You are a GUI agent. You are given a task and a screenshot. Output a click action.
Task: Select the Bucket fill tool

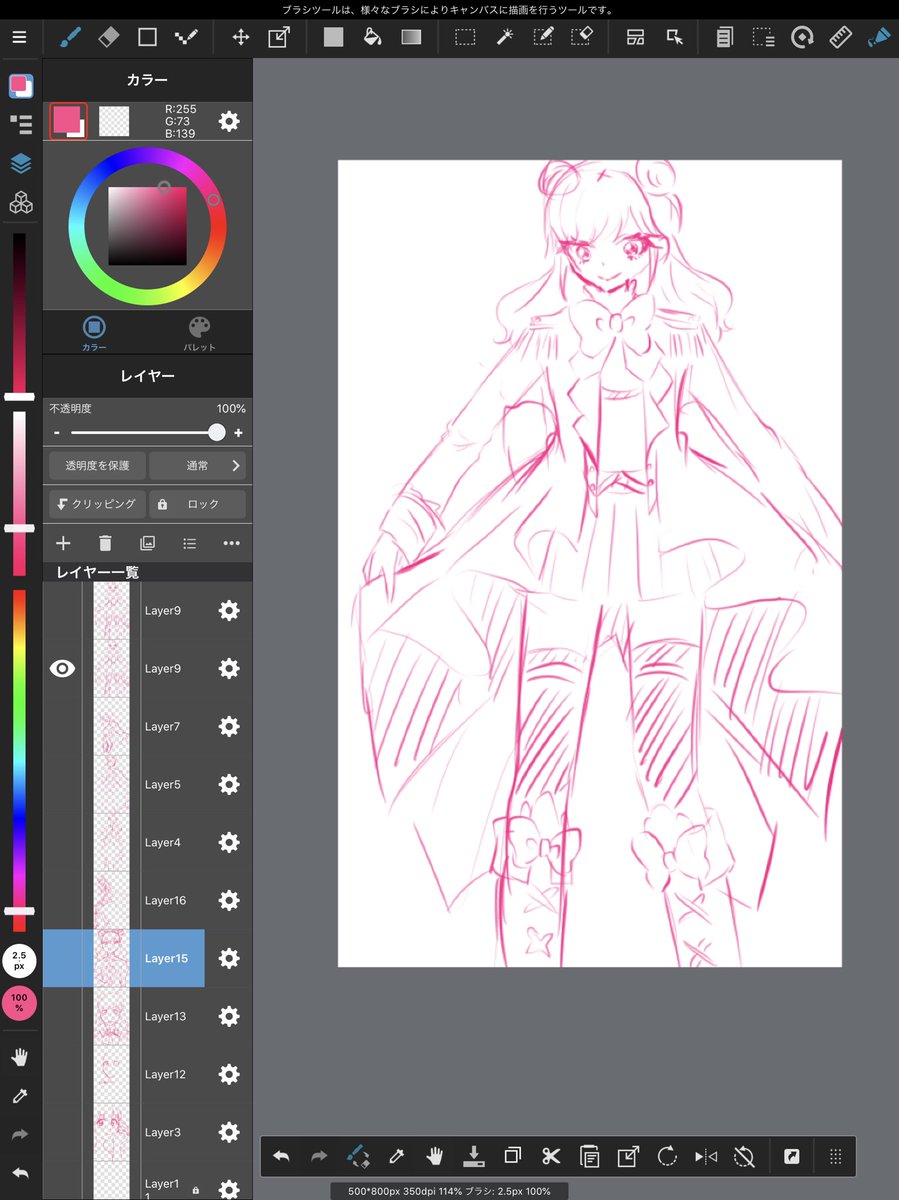point(372,37)
